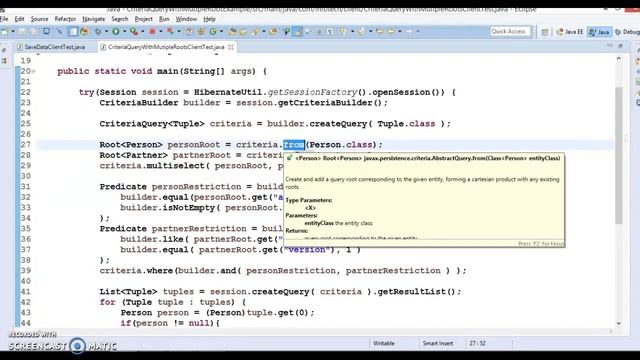640x360 pixels.
Task: Click the Writable status bar field
Action: 384,343
